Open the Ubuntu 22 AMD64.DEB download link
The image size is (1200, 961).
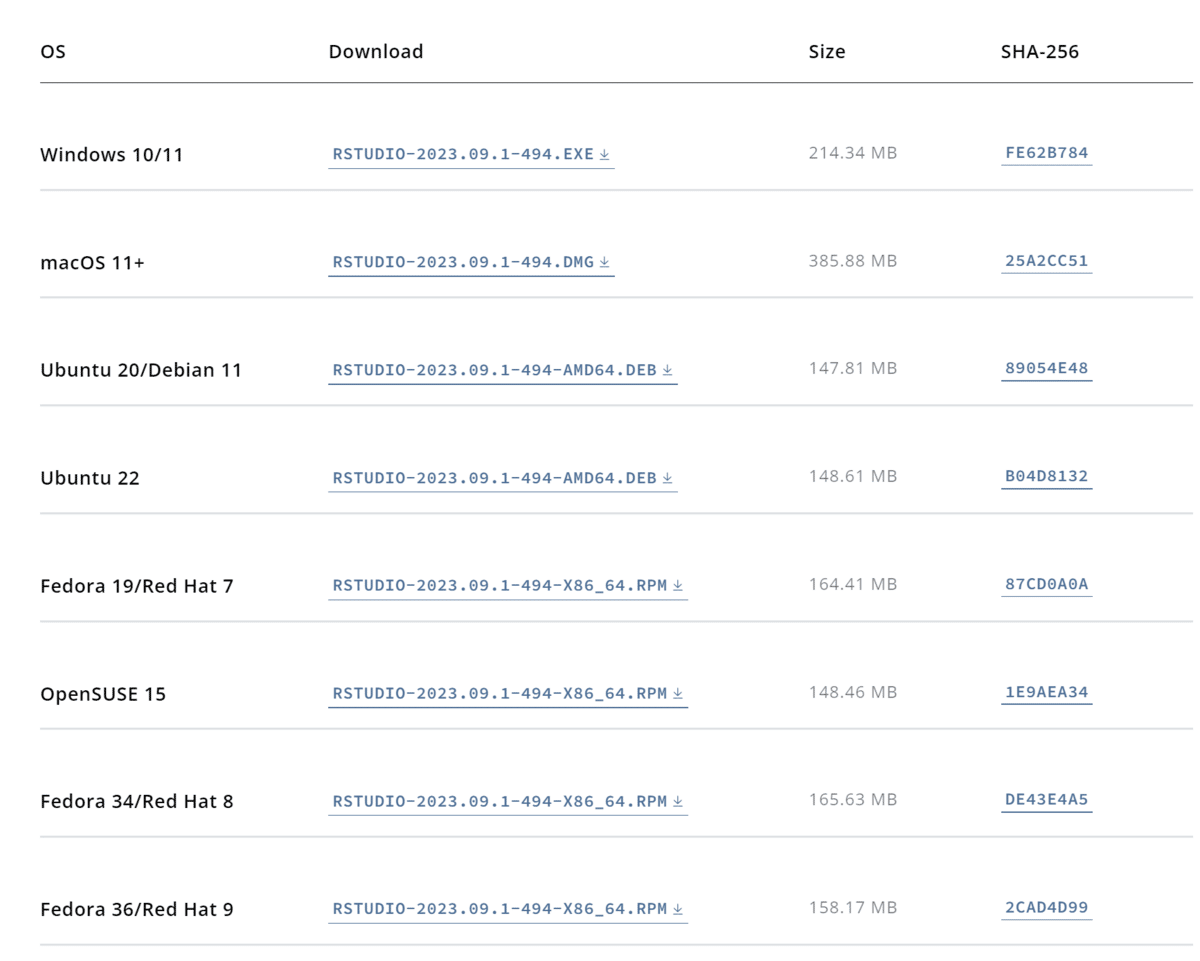click(494, 479)
